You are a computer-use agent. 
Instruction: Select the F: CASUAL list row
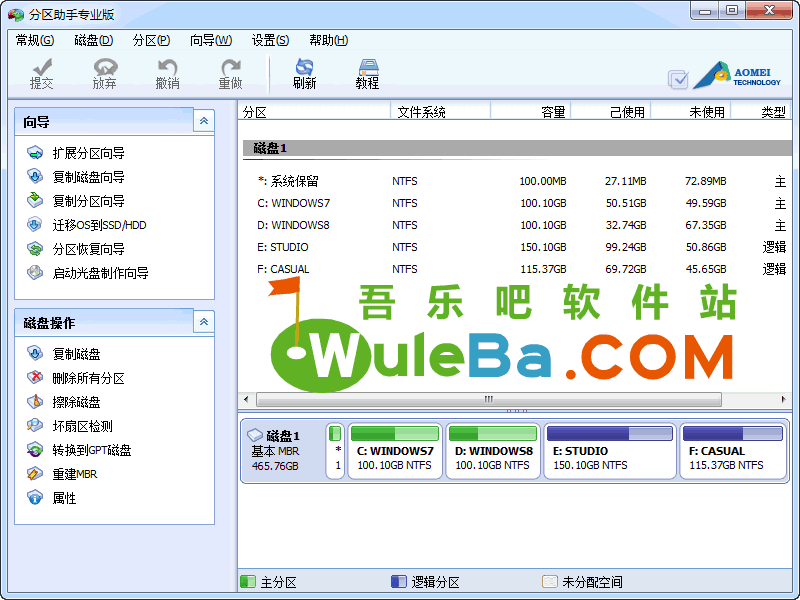[x=515, y=269]
